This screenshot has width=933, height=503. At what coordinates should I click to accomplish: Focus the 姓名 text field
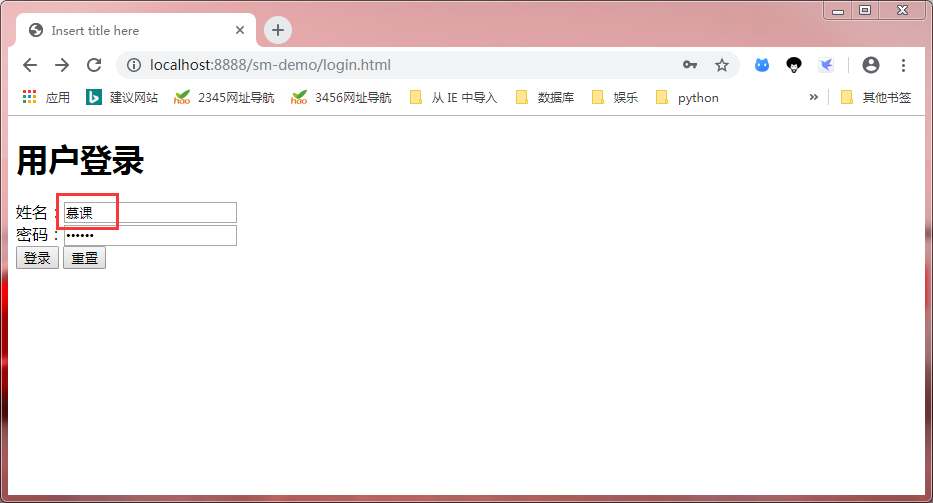click(151, 213)
